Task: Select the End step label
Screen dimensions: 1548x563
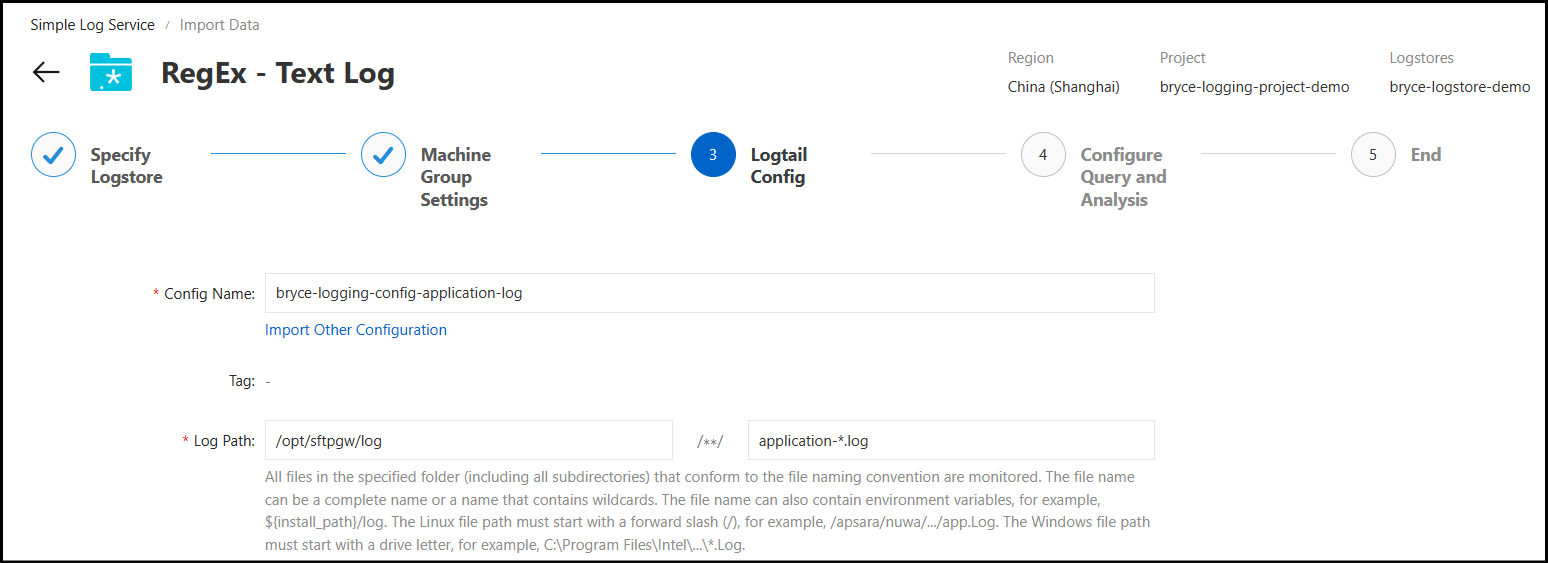Action: (1426, 155)
